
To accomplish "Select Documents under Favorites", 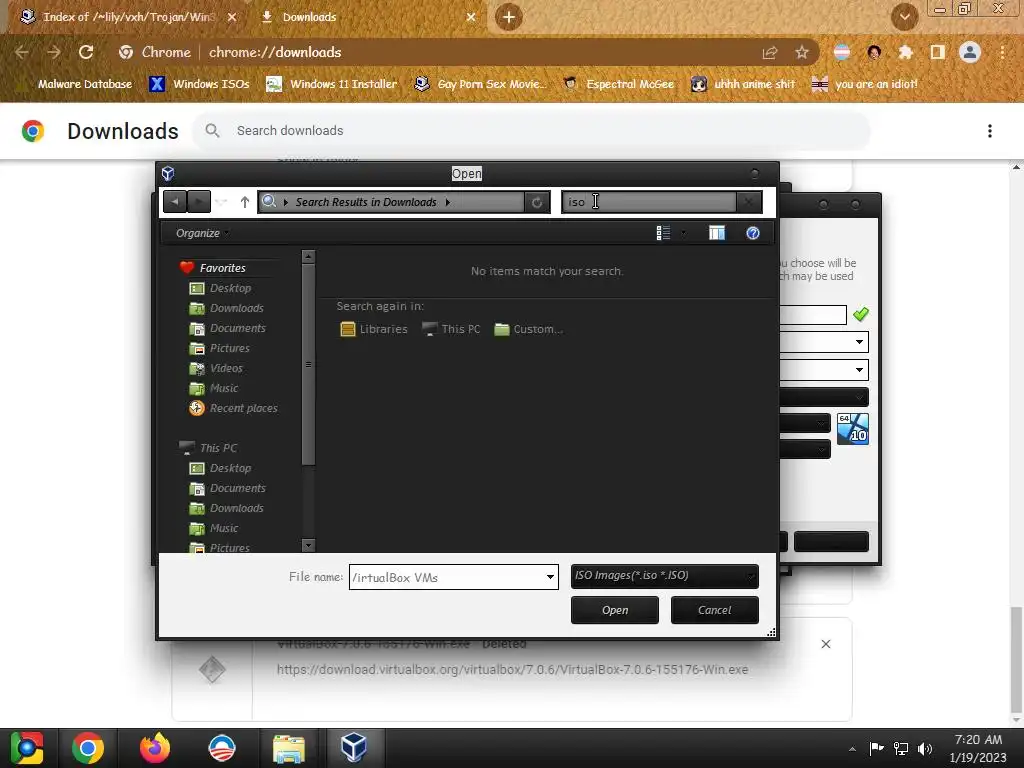I will 228,328.
